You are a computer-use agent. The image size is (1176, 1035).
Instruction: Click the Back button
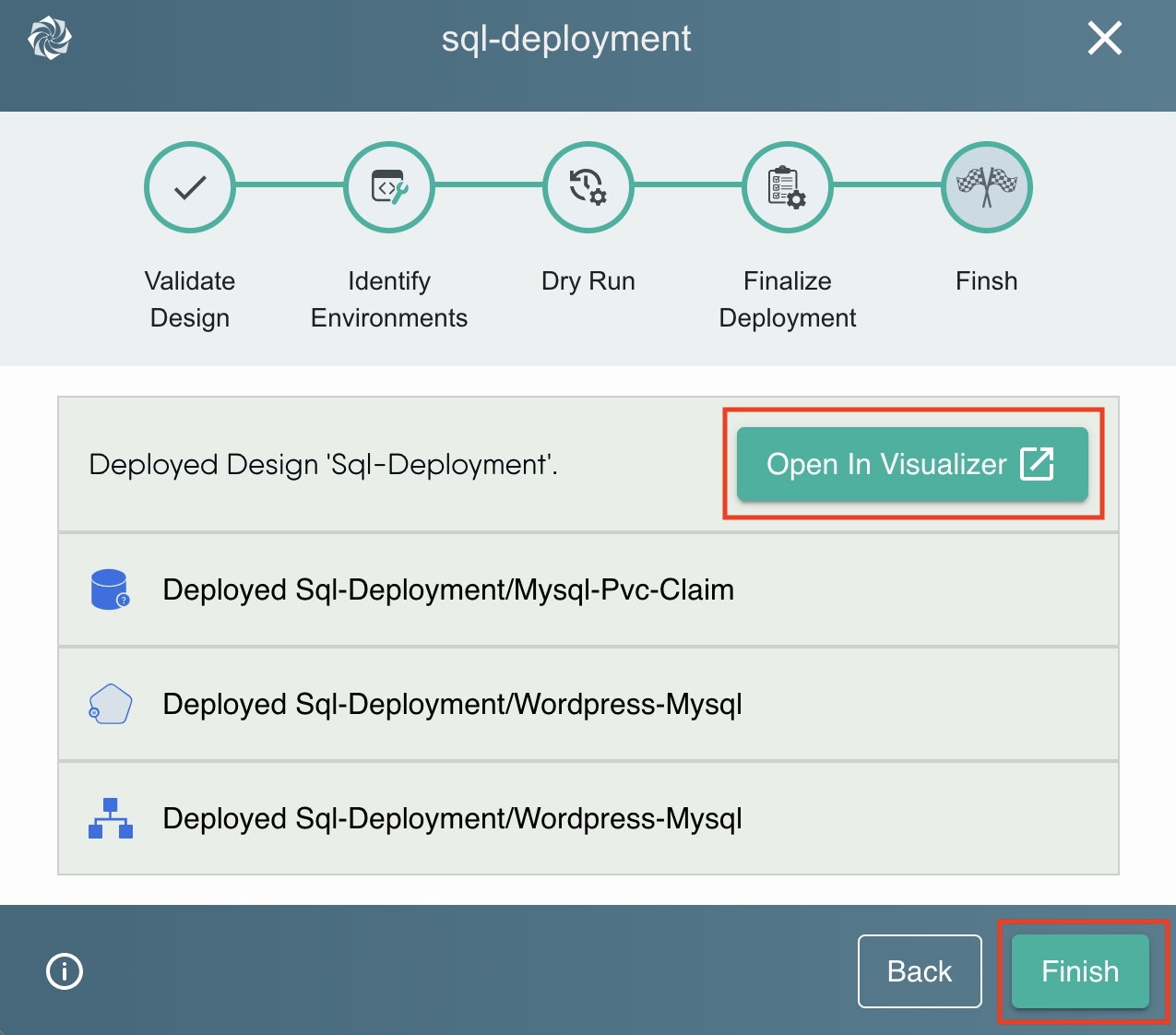pyautogui.click(x=920, y=971)
